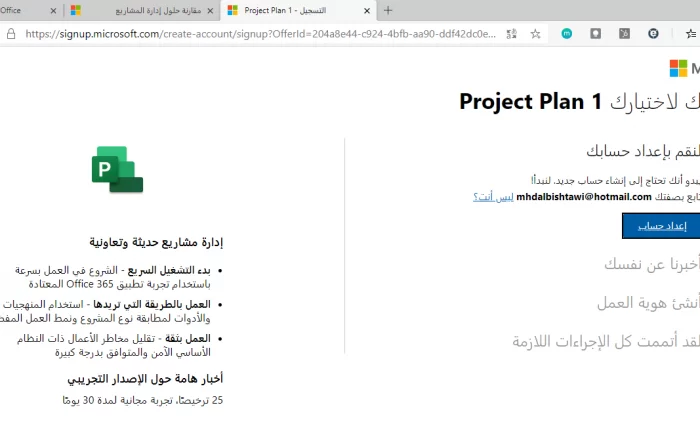Select the Project Plan 1 - التسجيل tab
Image resolution: width=700 pixels, height=441 pixels.
click(x=298, y=10)
